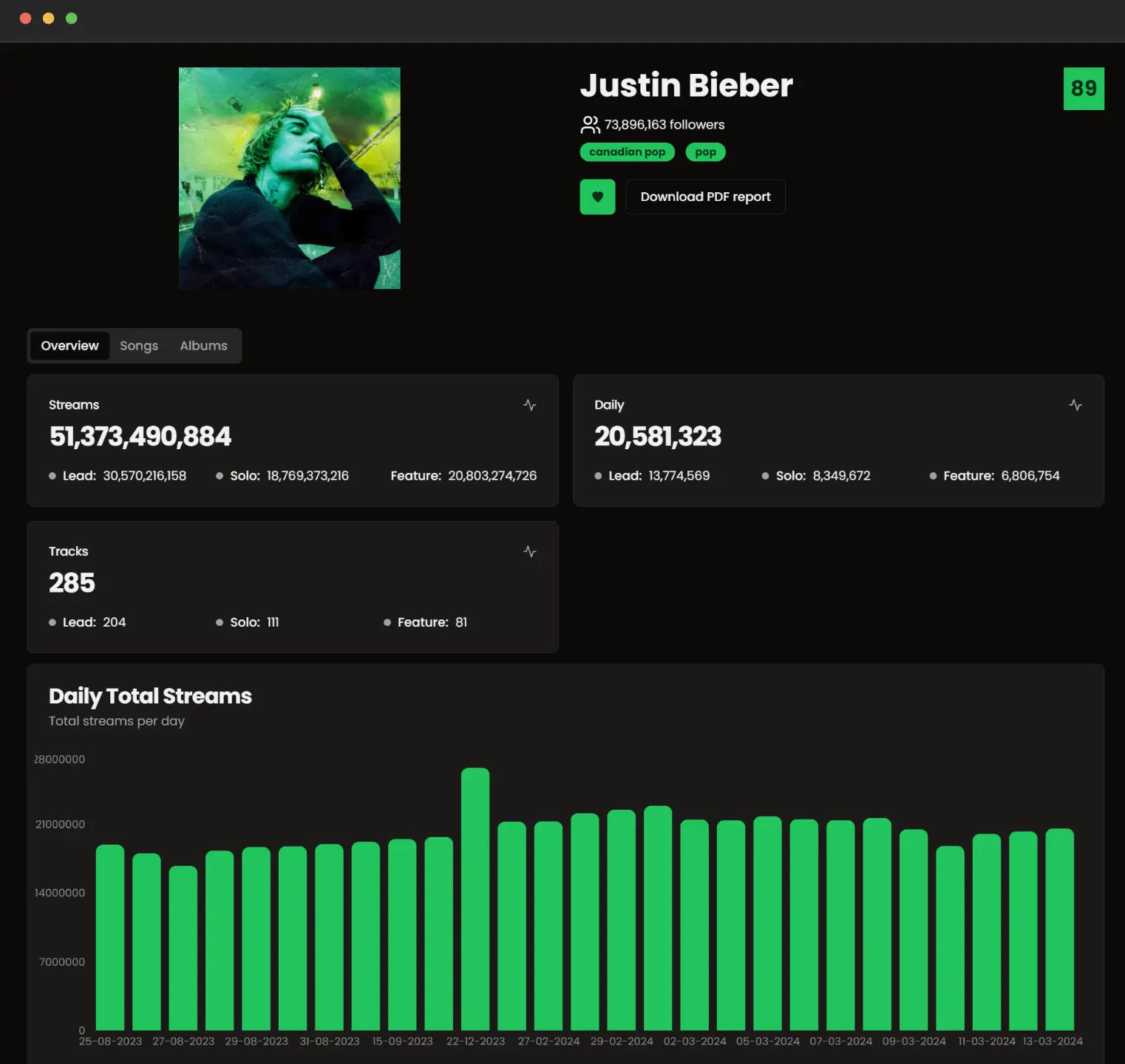The image size is (1125, 1064).
Task: Switch to the Overview tab
Action: coord(69,346)
